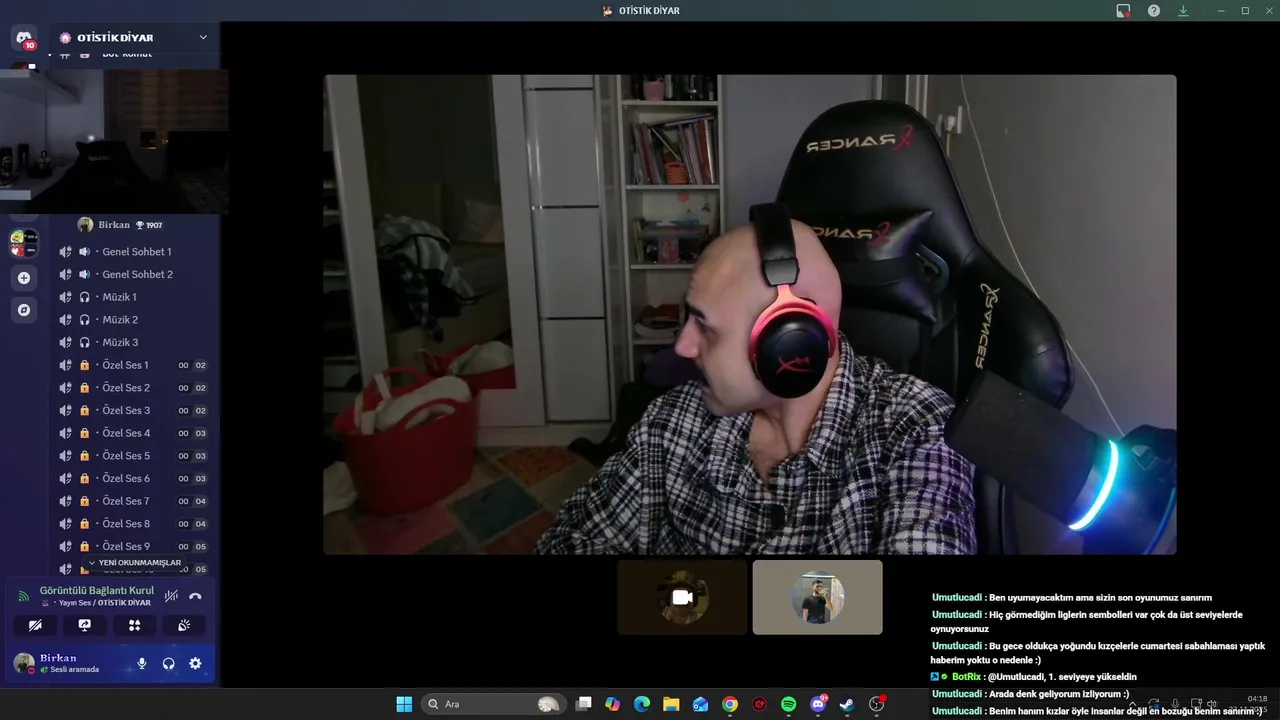The width and height of the screenshot is (1280, 720).
Task: Launch Copilot from the taskbar
Action: point(612,704)
